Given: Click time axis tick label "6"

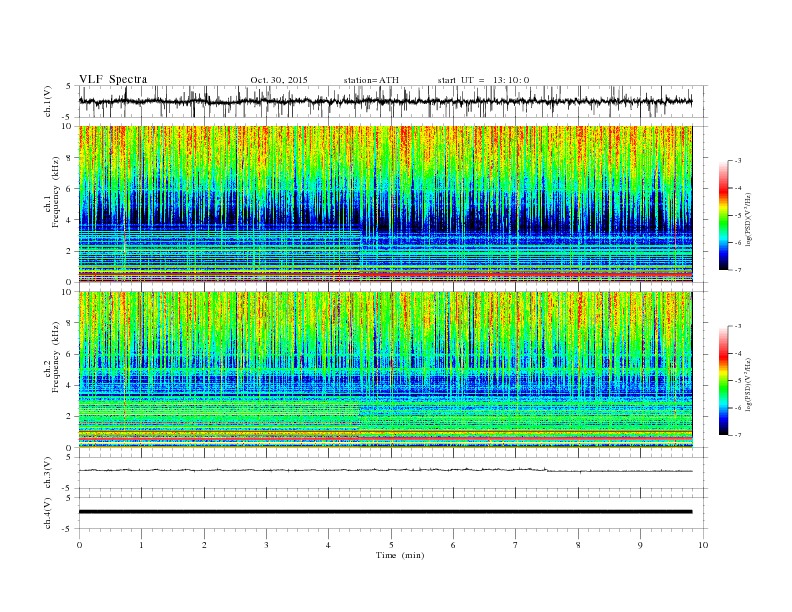Looking at the screenshot, I should 453,545.
